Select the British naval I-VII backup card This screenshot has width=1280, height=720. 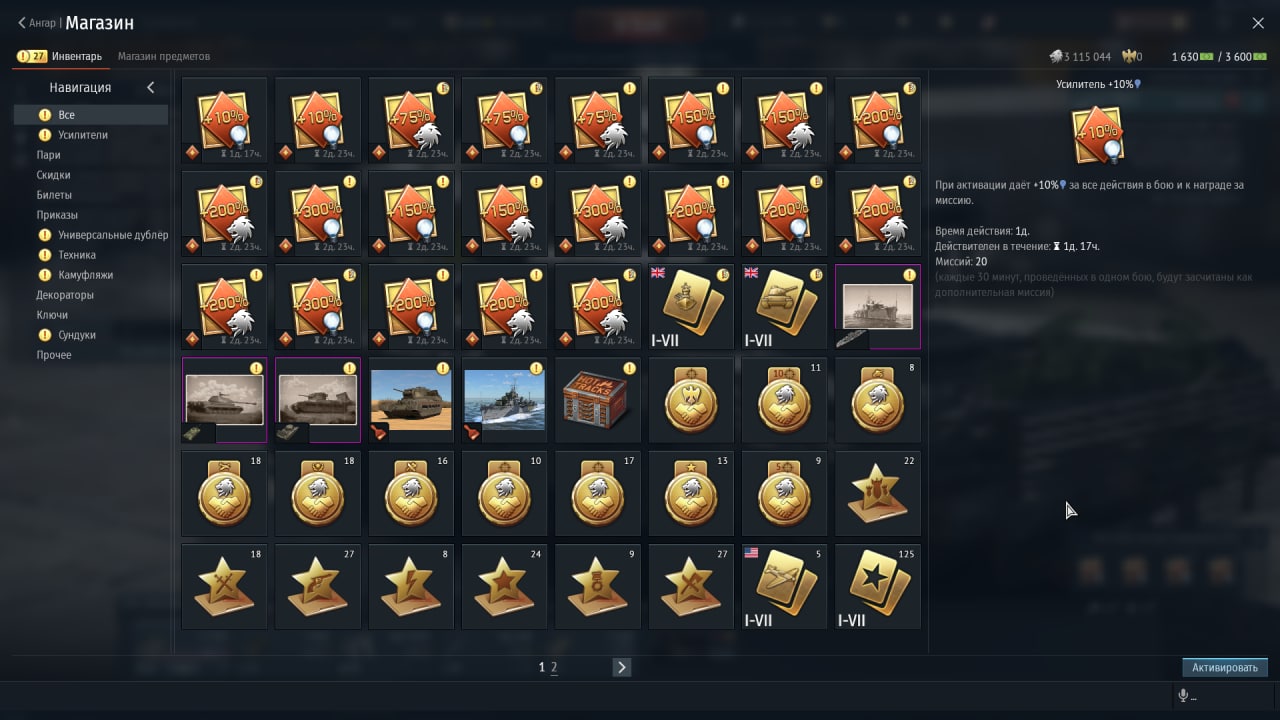click(691, 307)
